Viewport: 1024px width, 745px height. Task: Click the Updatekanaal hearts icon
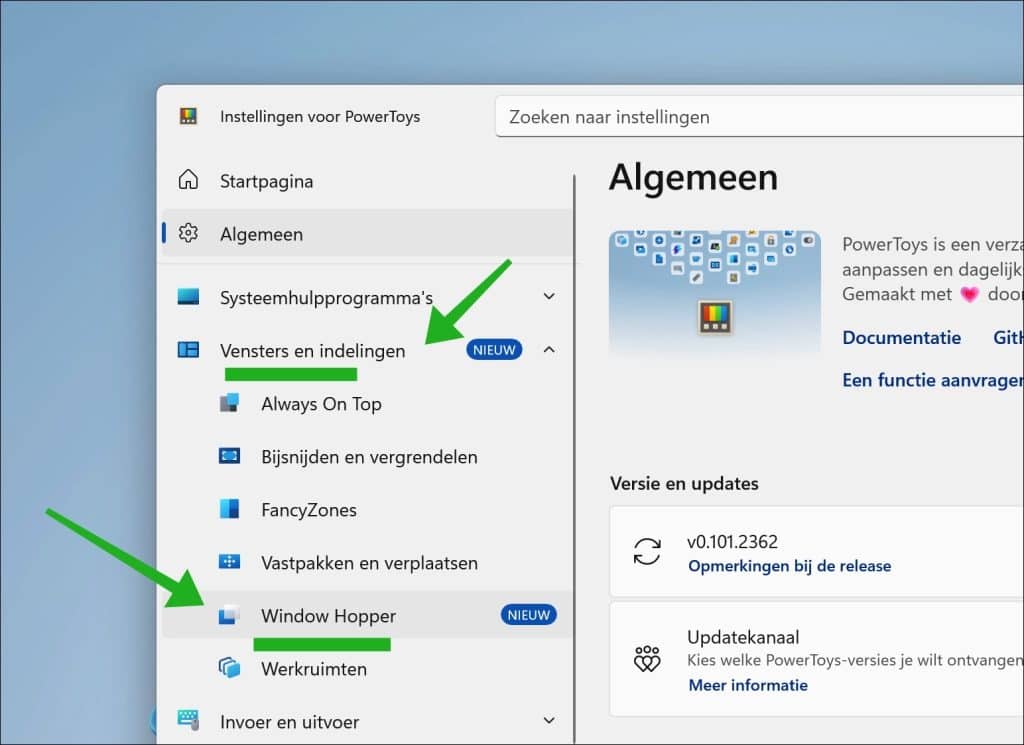pos(647,659)
